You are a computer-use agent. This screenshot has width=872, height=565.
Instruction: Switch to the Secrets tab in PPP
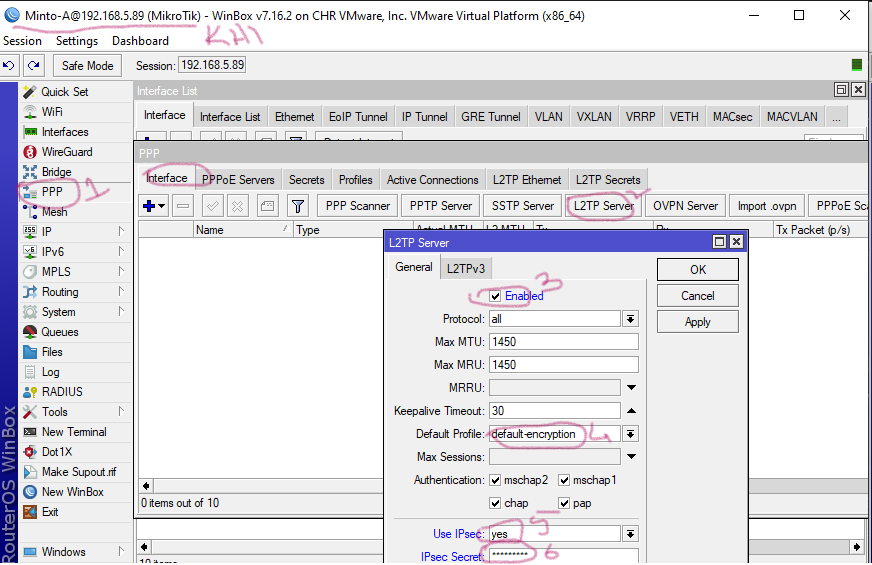(306, 180)
